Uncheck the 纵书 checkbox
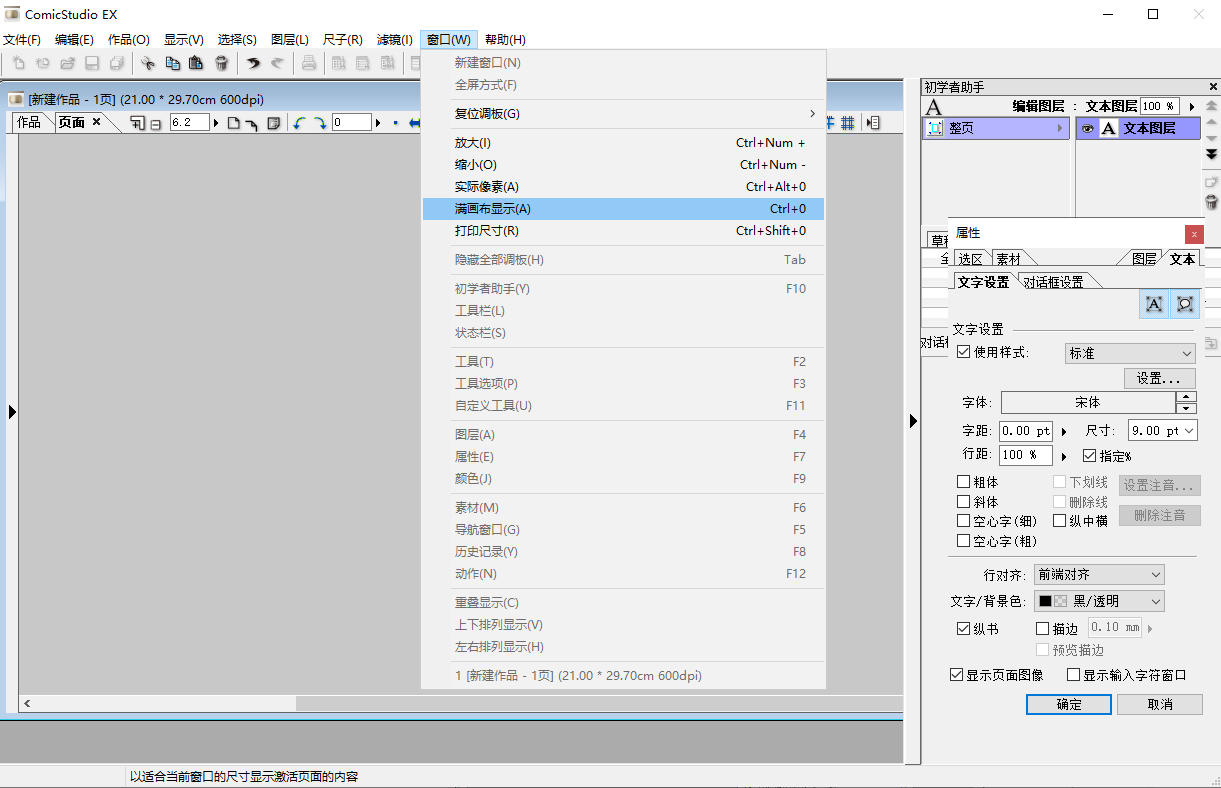Image resolution: width=1221 pixels, height=788 pixels. tap(961, 628)
